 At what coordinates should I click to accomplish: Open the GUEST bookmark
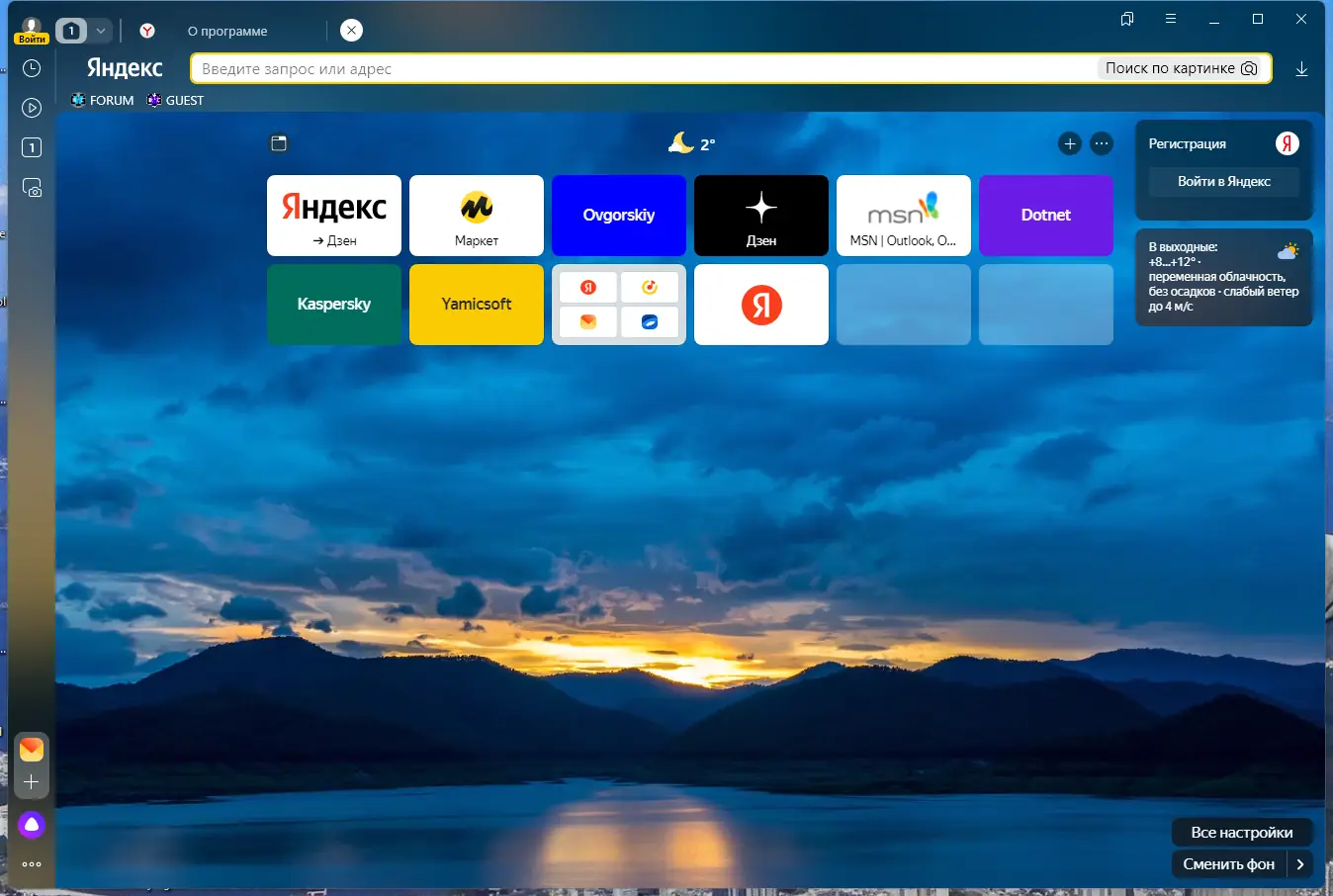point(175,100)
